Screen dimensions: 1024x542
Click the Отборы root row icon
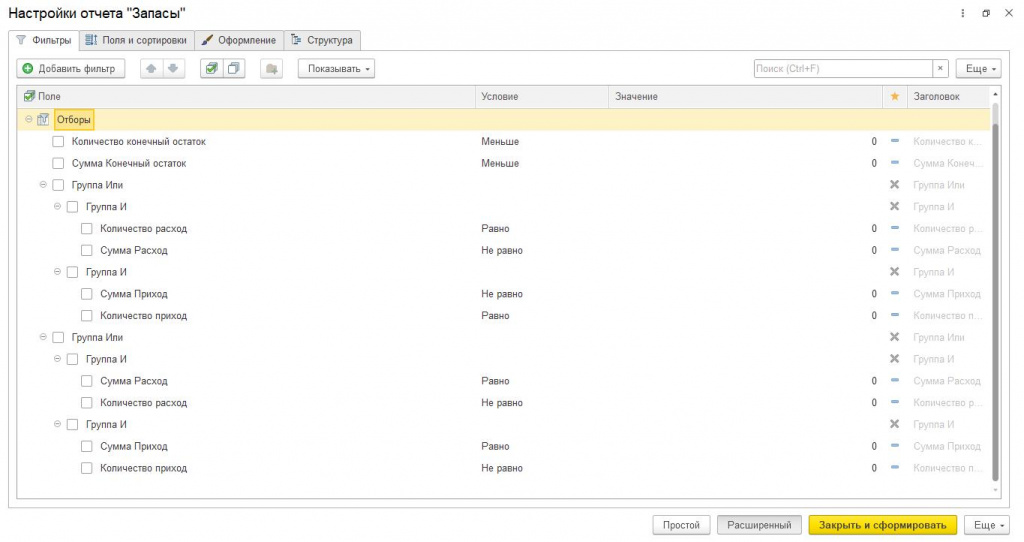point(43,120)
